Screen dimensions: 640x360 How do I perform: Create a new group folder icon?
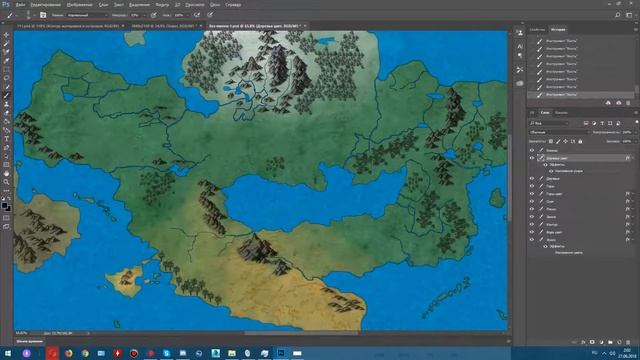(610, 342)
